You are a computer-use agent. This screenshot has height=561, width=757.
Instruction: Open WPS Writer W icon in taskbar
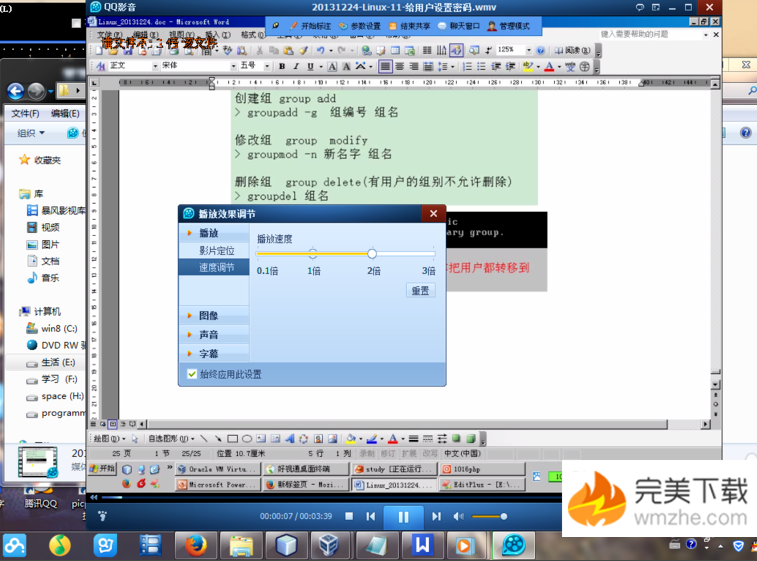click(x=423, y=546)
